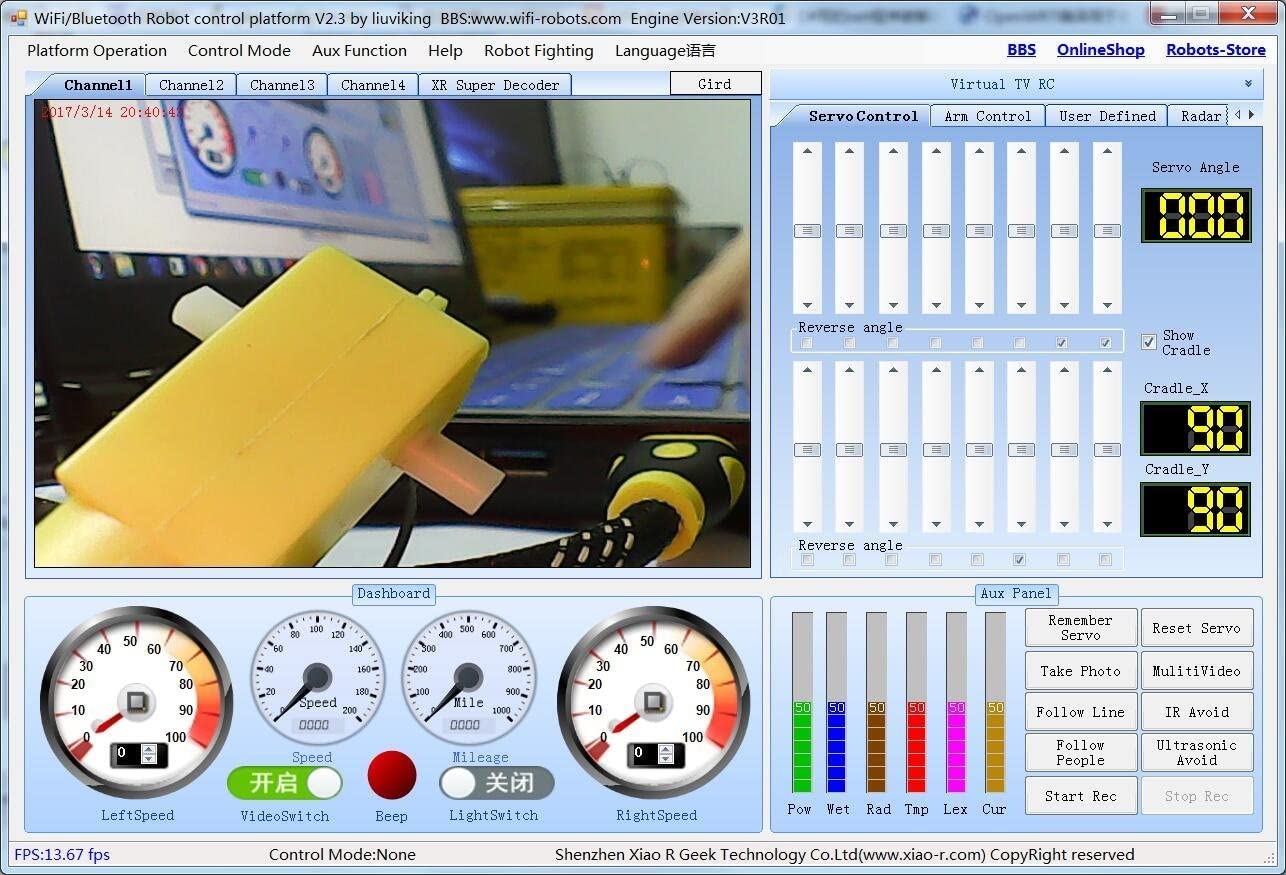This screenshot has height=875, width=1286.
Task: Click the LeftSpeed gauge center square icon
Action: [136, 702]
